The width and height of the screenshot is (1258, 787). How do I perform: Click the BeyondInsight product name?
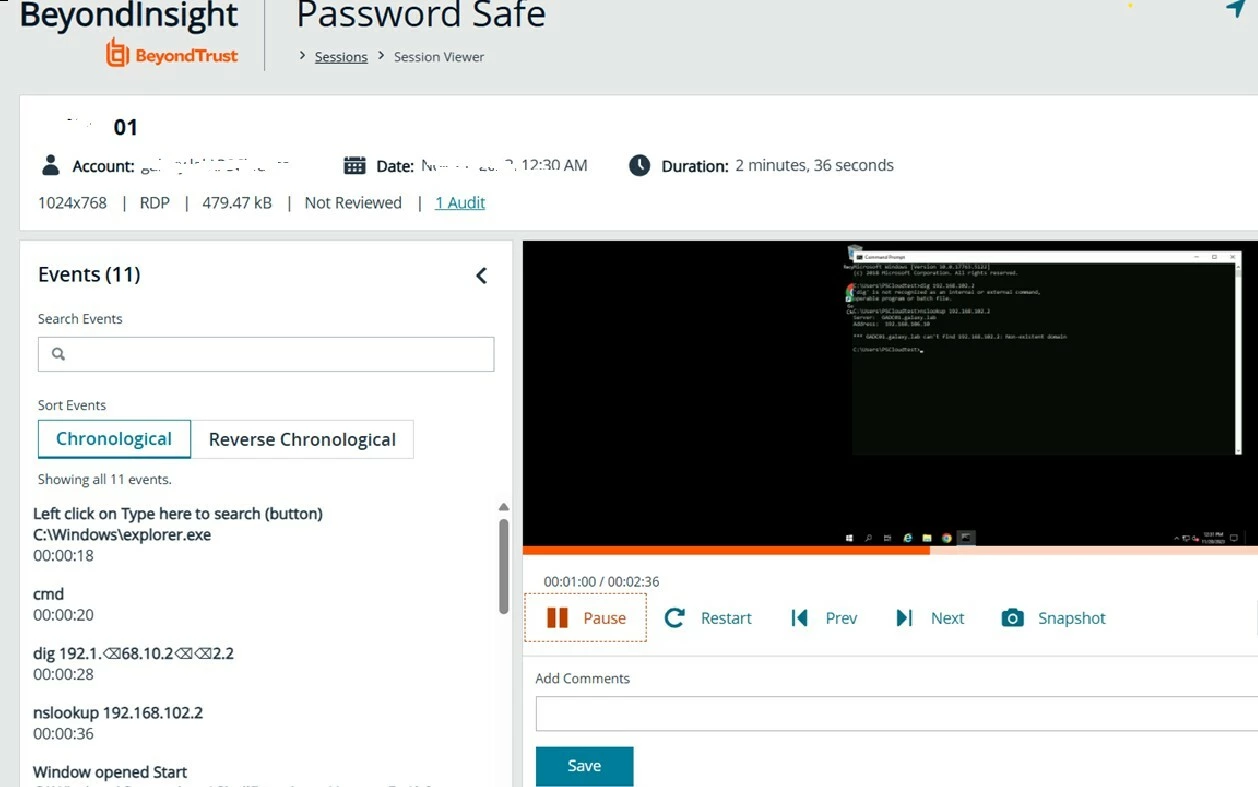click(129, 15)
